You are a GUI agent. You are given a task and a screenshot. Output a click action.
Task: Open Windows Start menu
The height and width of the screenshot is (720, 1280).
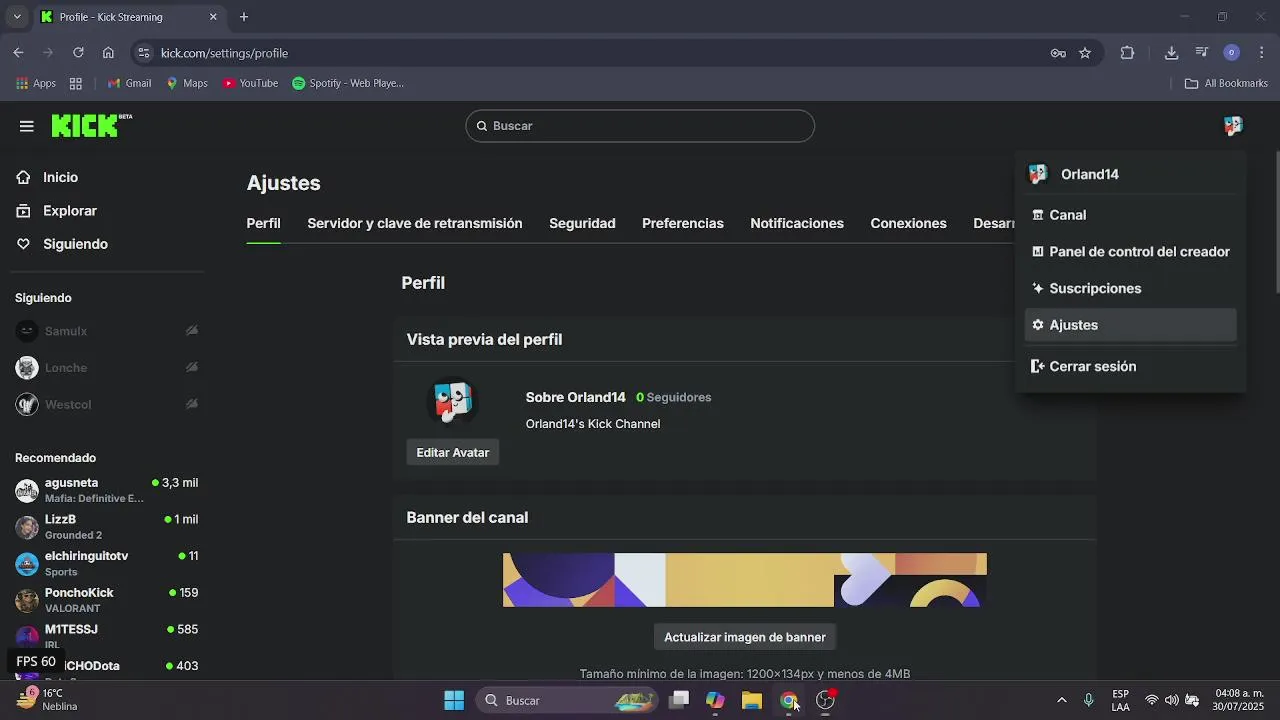(x=454, y=700)
